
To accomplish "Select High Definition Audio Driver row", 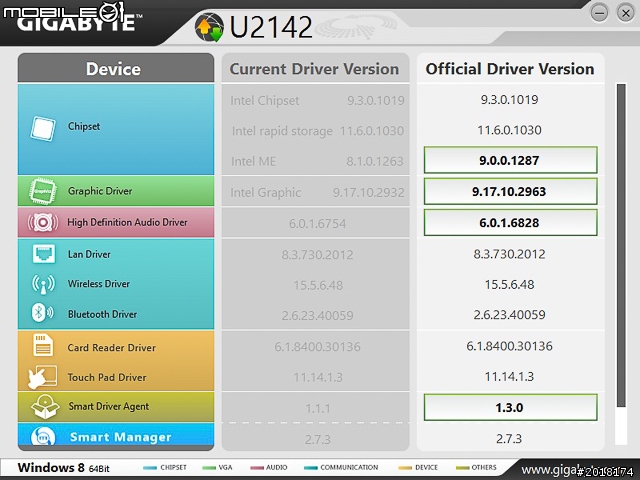I will [x=116, y=222].
